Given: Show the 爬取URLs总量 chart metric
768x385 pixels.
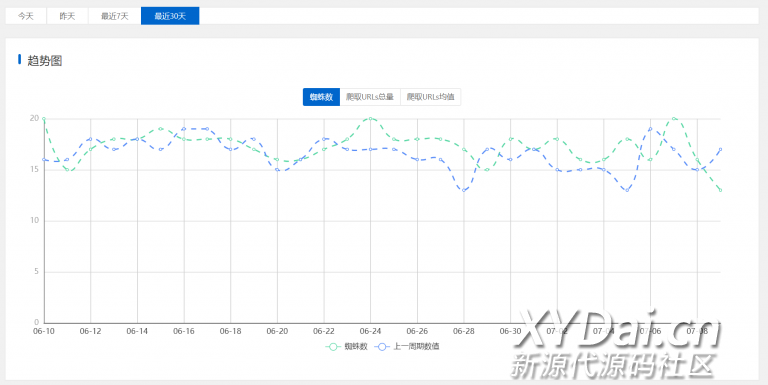Looking at the screenshot, I should [370, 97].
